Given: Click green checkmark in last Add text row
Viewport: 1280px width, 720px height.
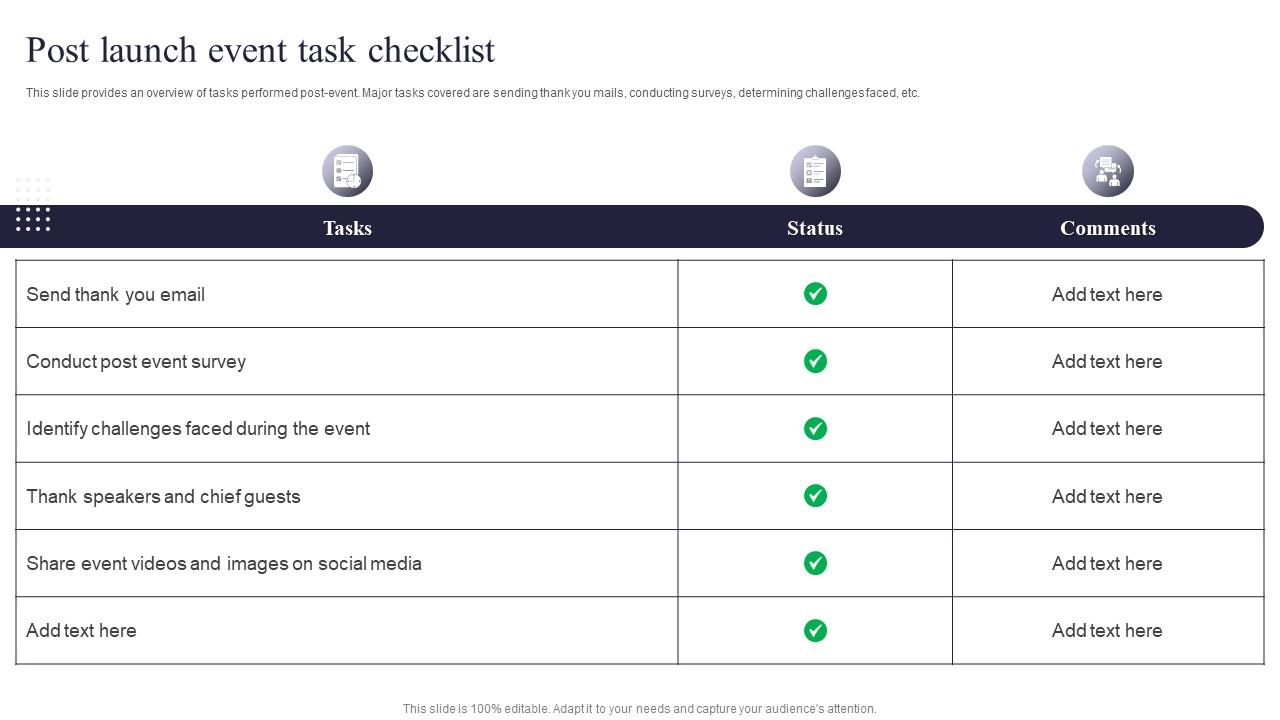Looking at the screenshot, I should point(815,630).
